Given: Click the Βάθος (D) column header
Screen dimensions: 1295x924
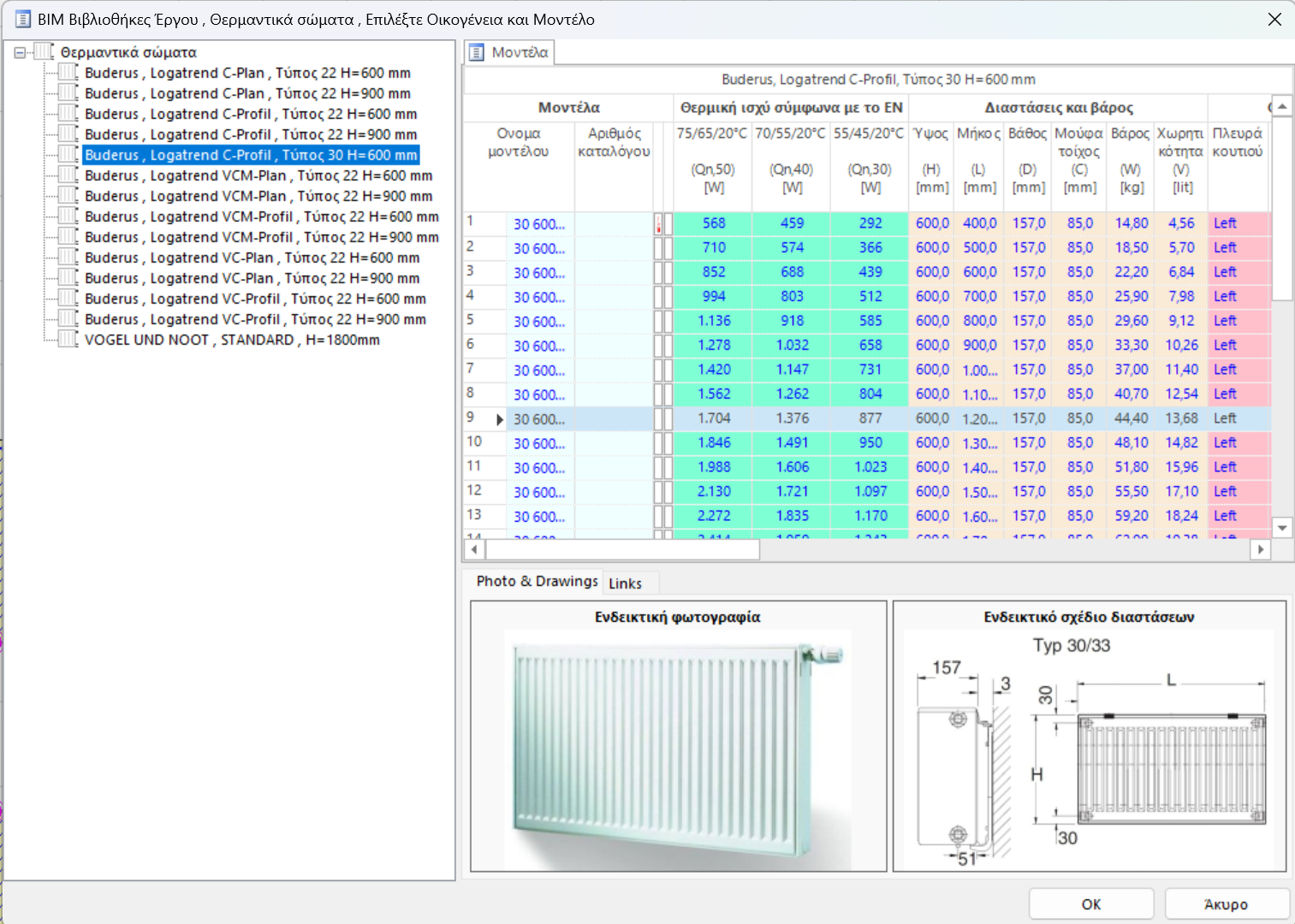Looking at the screenshot, I should tap(1028, 167).
